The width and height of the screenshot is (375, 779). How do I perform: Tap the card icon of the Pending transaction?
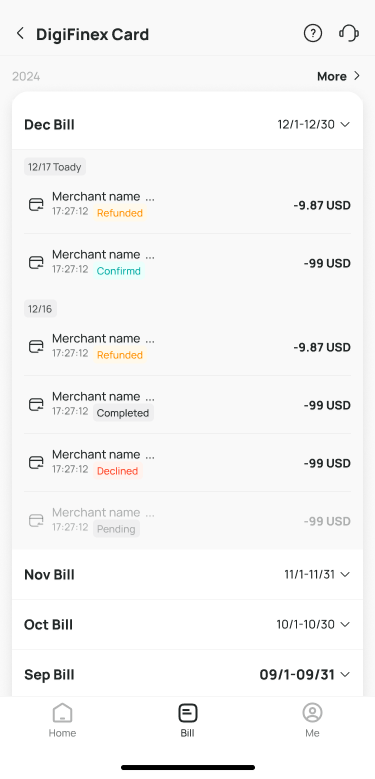coord(36,521)
